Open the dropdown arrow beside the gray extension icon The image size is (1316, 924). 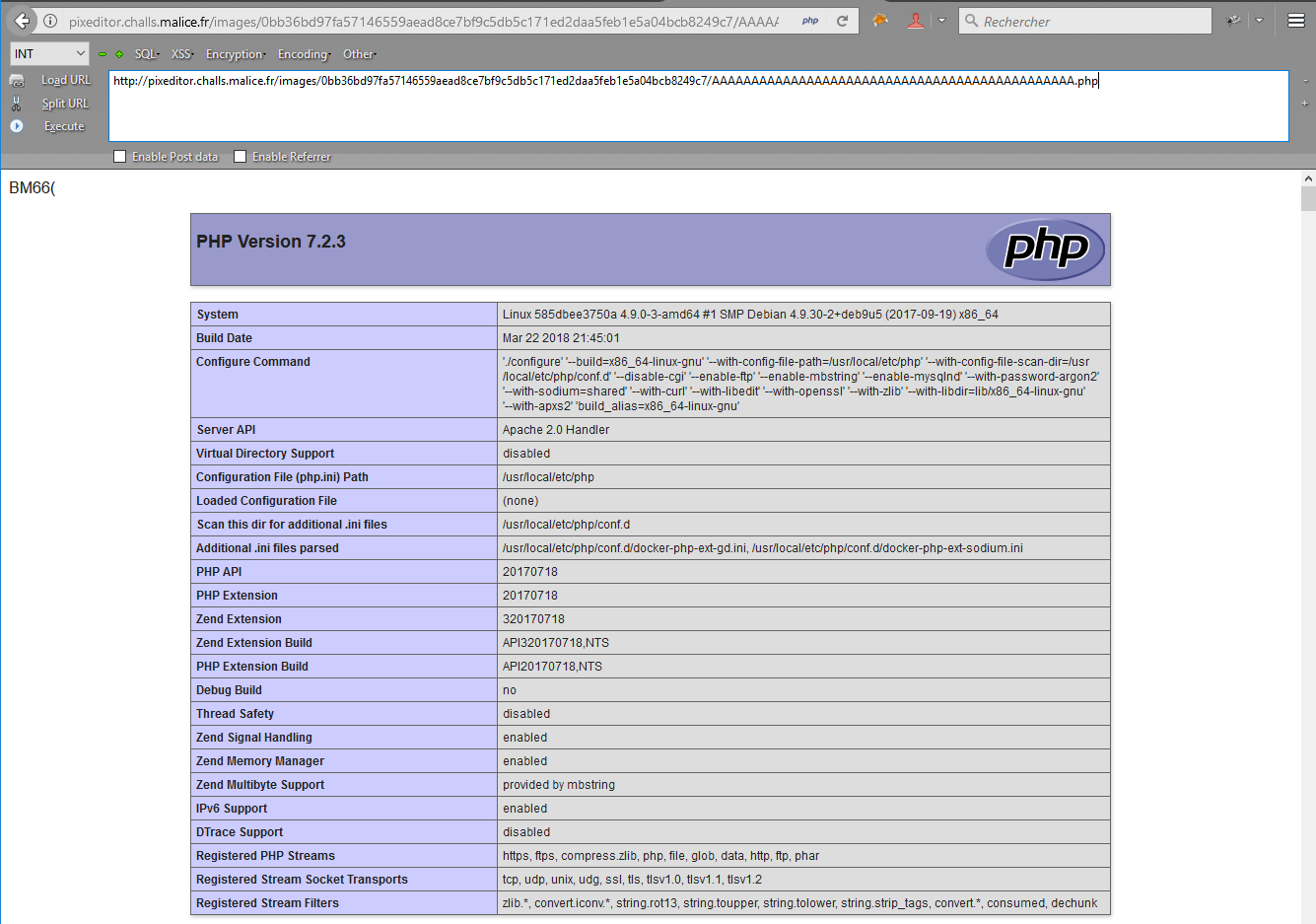click(x=1259, y=21)
